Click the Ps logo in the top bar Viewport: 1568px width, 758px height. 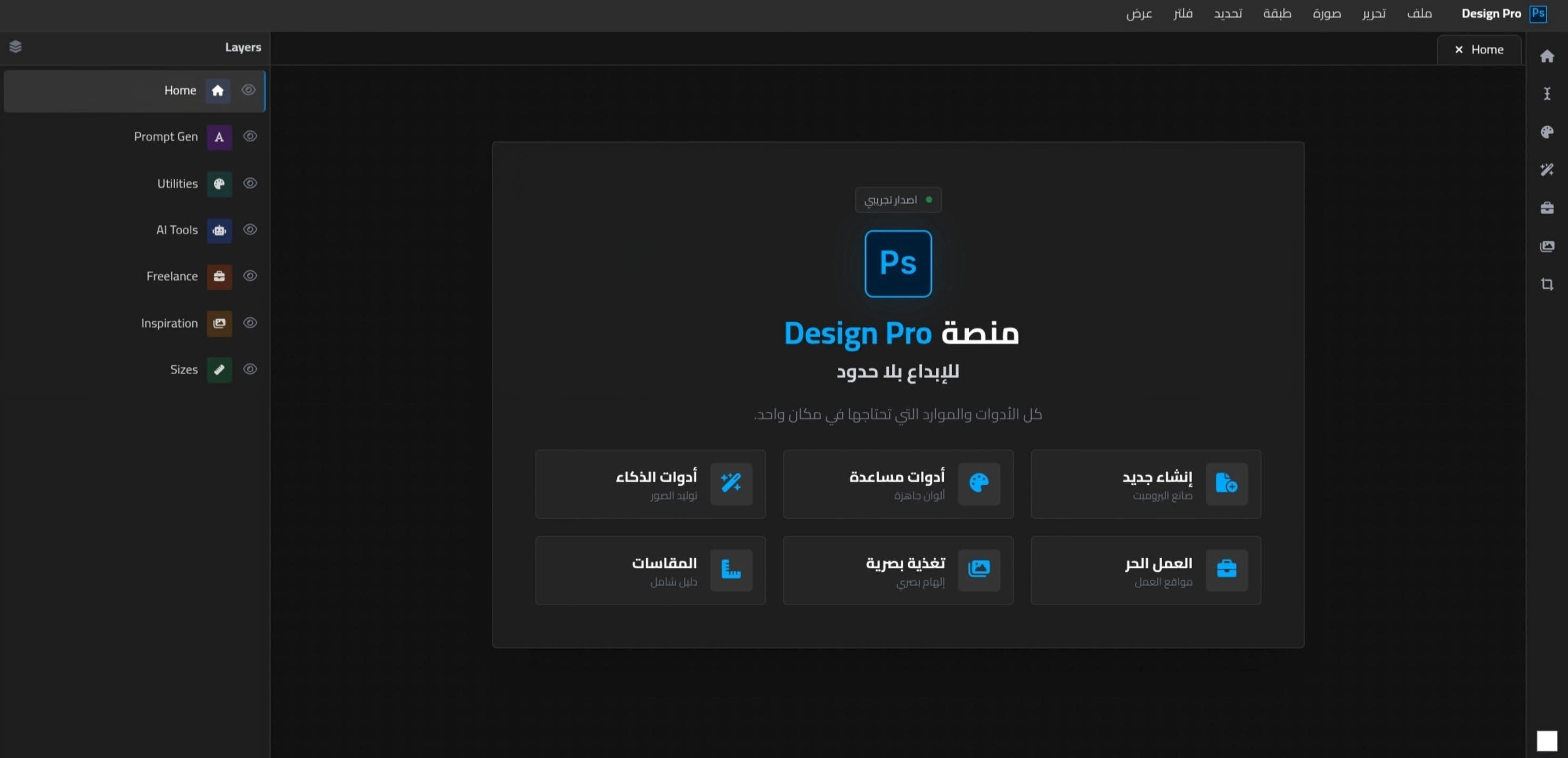point(1538,13)
